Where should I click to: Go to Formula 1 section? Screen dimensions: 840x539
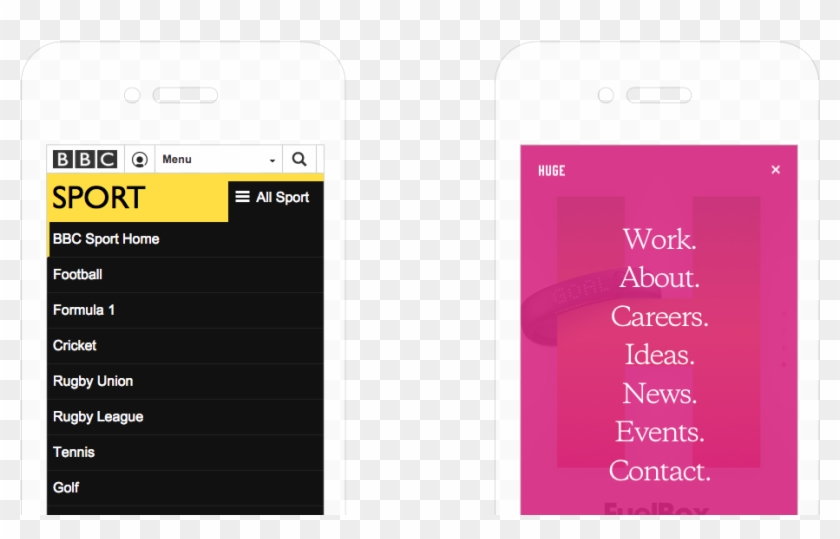pyautogui.click(x=84, y=310)
